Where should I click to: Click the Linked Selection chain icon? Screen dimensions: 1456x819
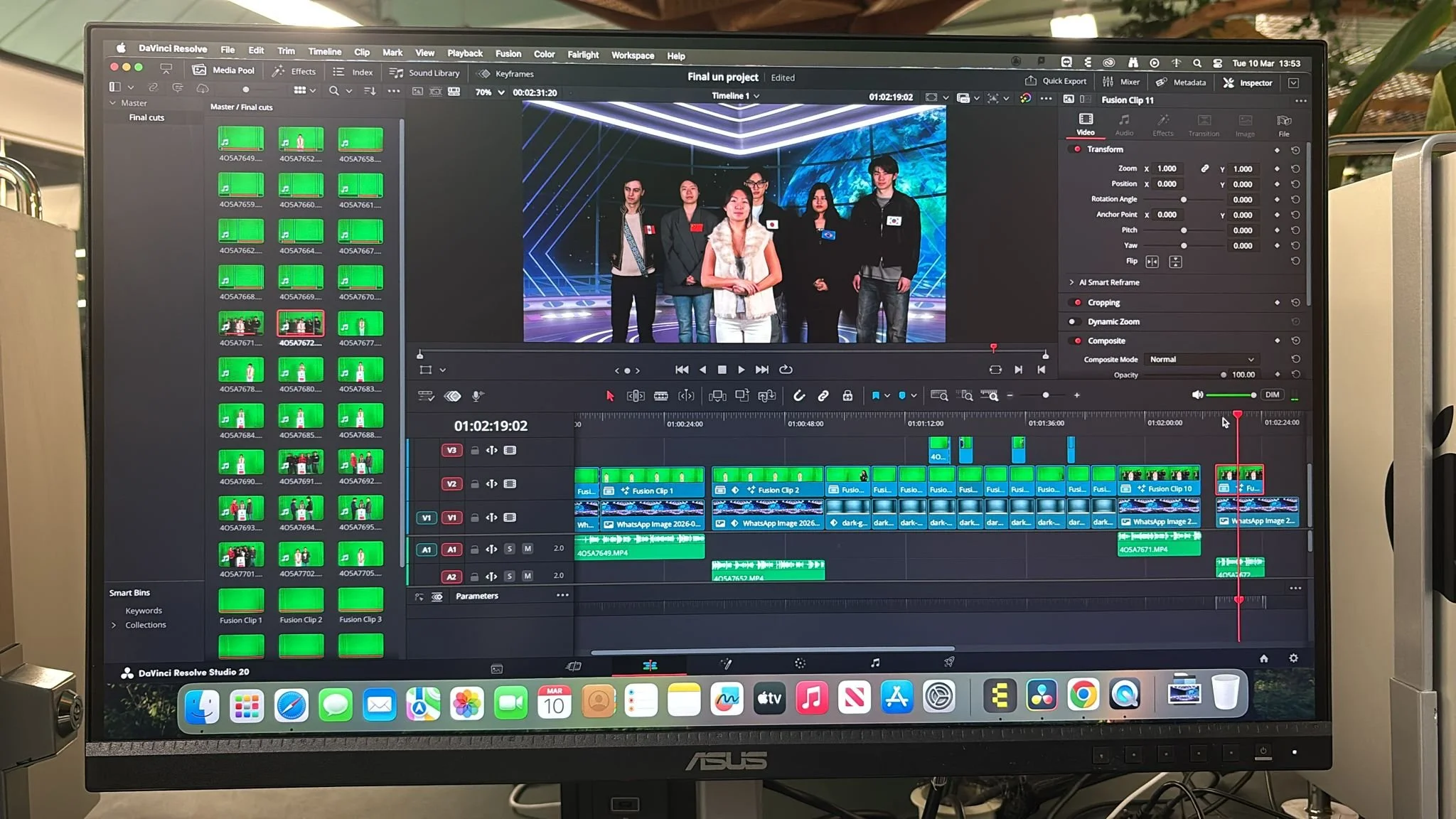point(823,396)
